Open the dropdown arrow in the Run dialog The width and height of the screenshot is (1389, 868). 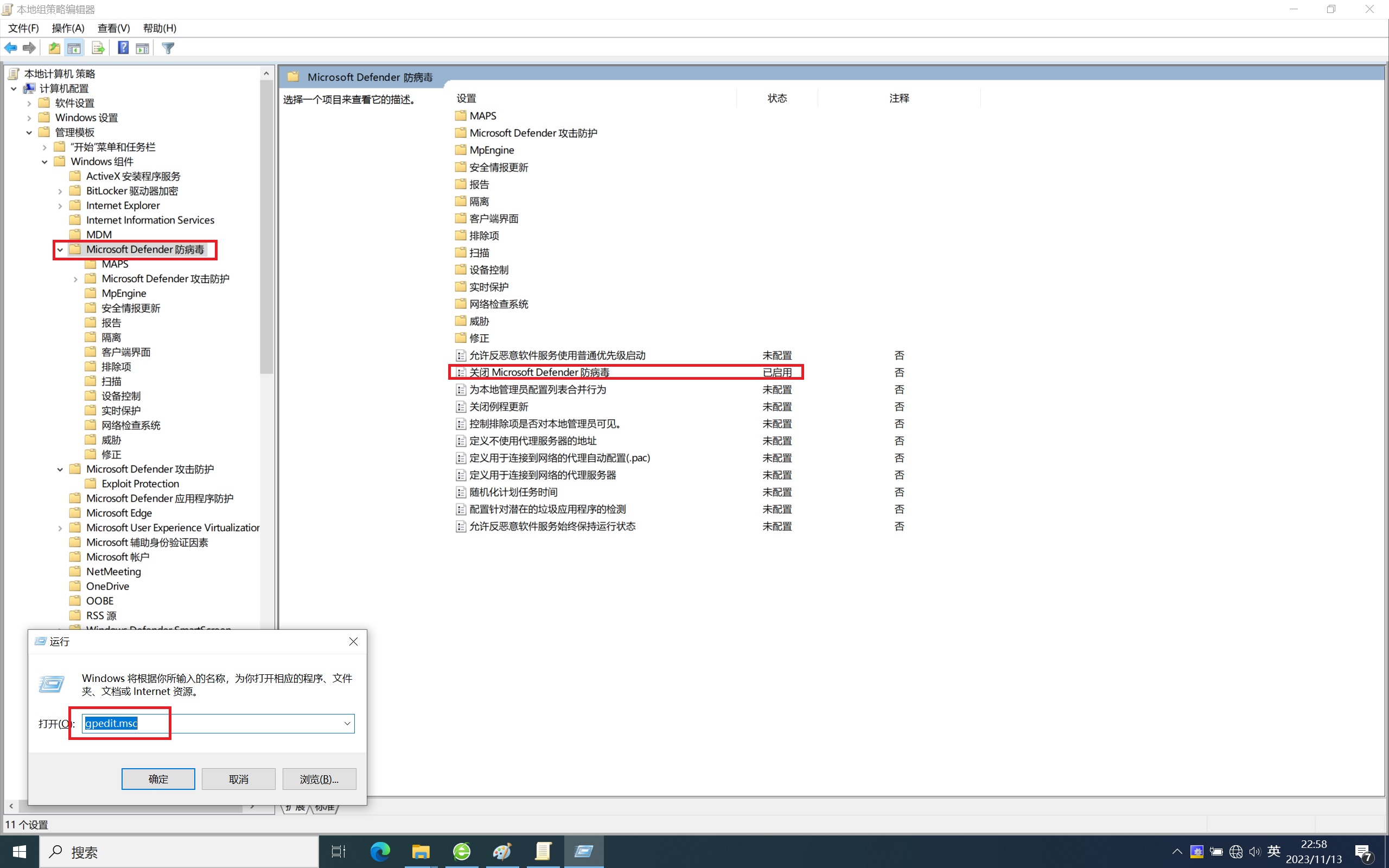click(x=347, y=723)
